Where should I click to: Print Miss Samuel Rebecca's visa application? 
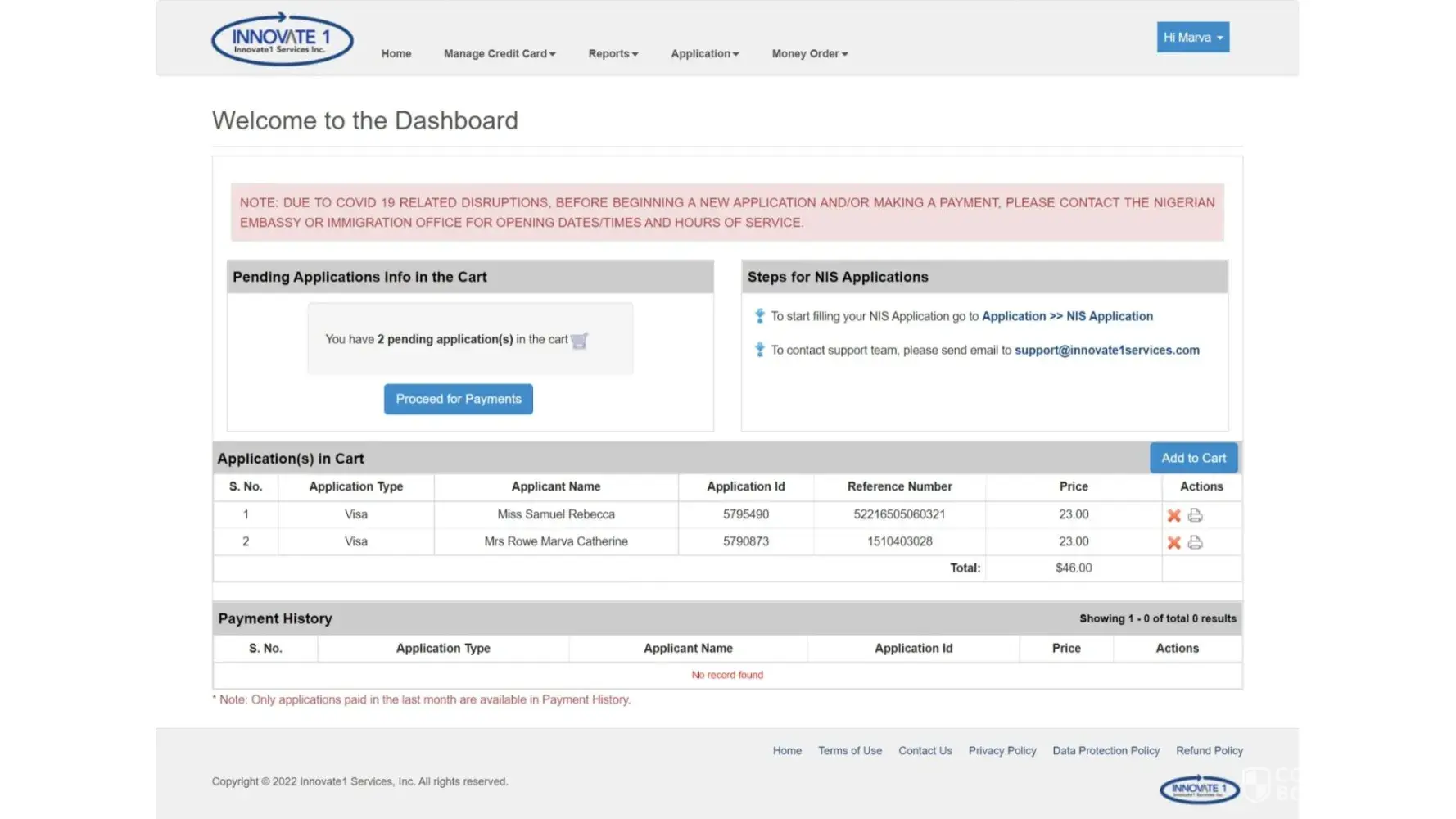1196,515
